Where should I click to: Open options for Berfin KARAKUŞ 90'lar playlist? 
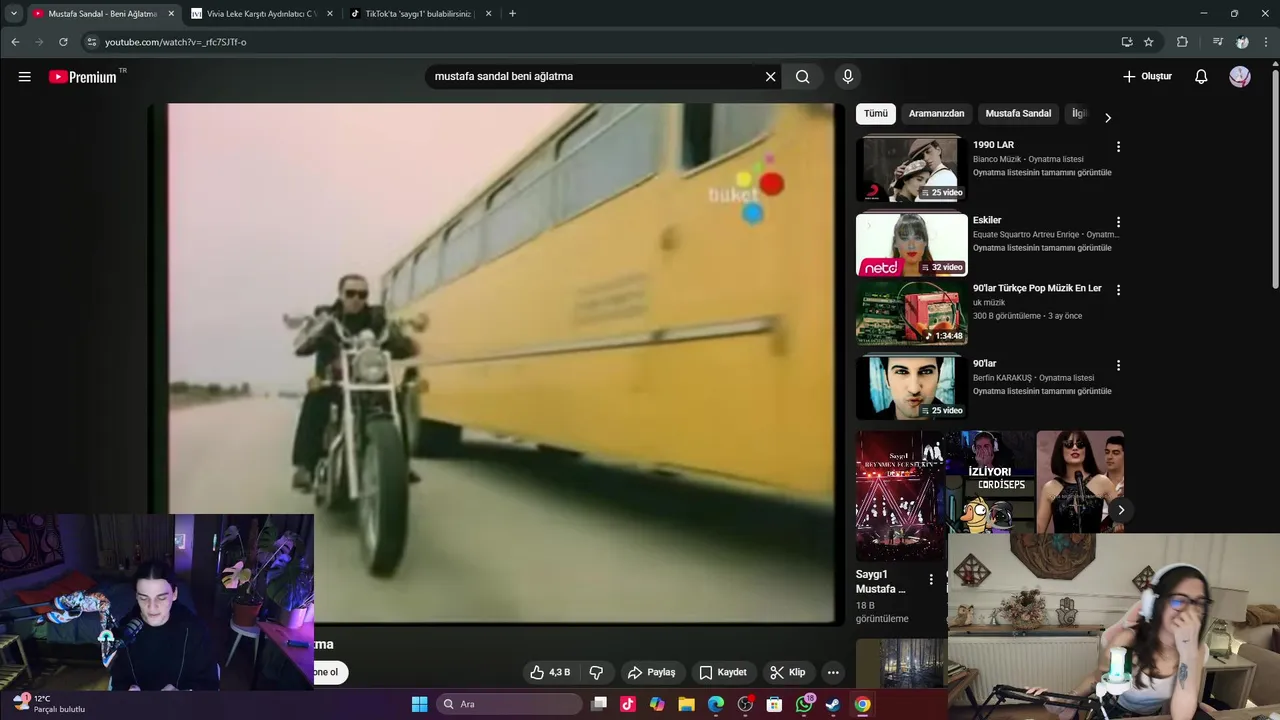(1118, 365)
